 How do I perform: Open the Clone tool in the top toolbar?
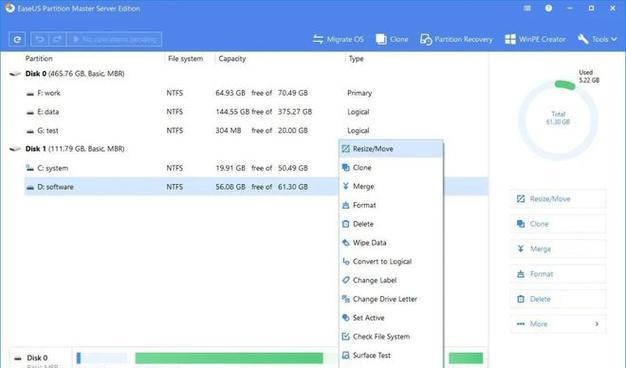[392, 39]
